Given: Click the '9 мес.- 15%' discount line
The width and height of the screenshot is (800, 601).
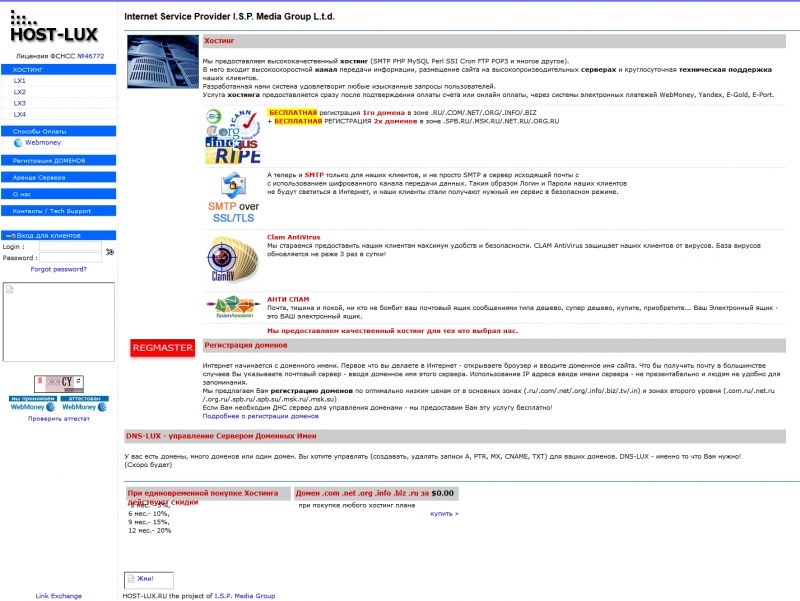Looking at the screenshot, I should [x=148, y=522].
